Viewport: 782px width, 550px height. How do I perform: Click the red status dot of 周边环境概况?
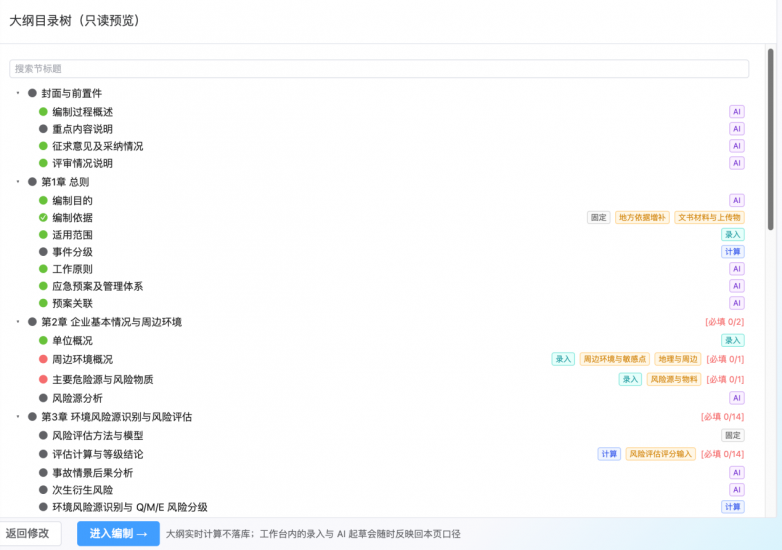tap(43, 359)
